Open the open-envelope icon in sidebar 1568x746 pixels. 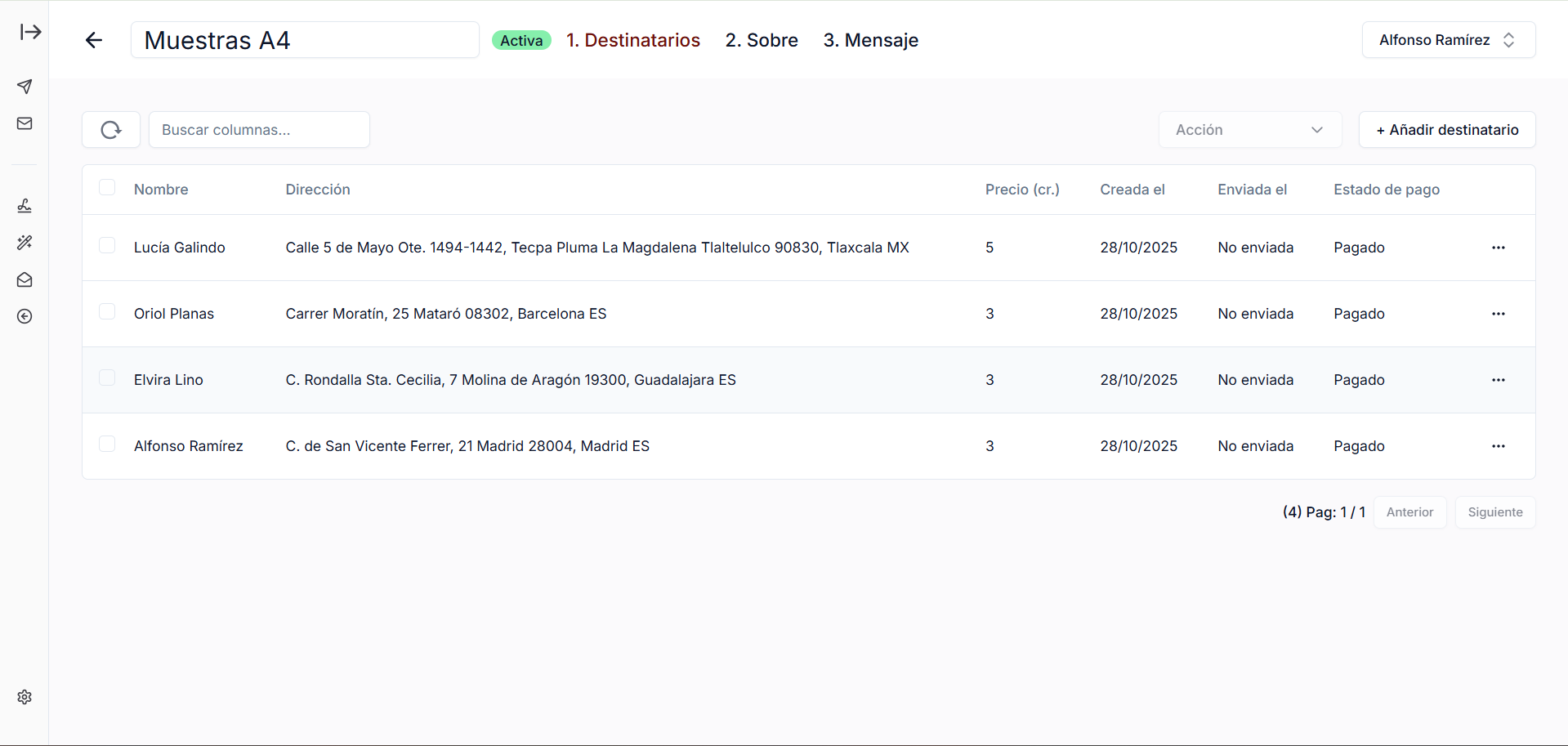click(25, 279)
